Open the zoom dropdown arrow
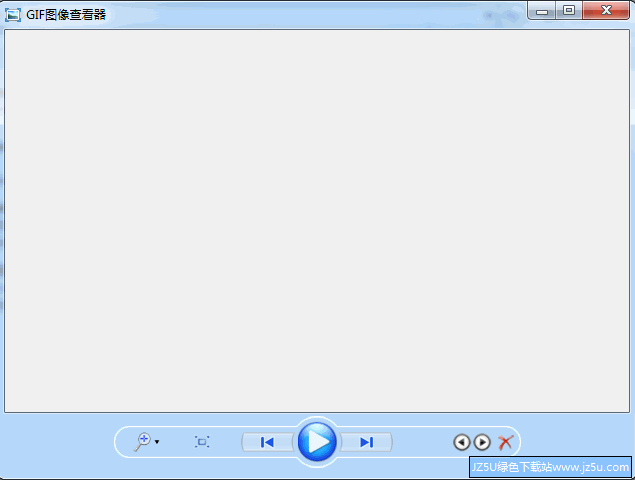Screen dimensions: 635x481 157,442
